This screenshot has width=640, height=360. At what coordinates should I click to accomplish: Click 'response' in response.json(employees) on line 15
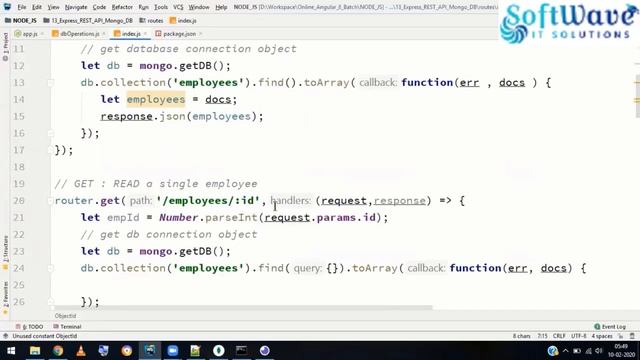[127, 116]
